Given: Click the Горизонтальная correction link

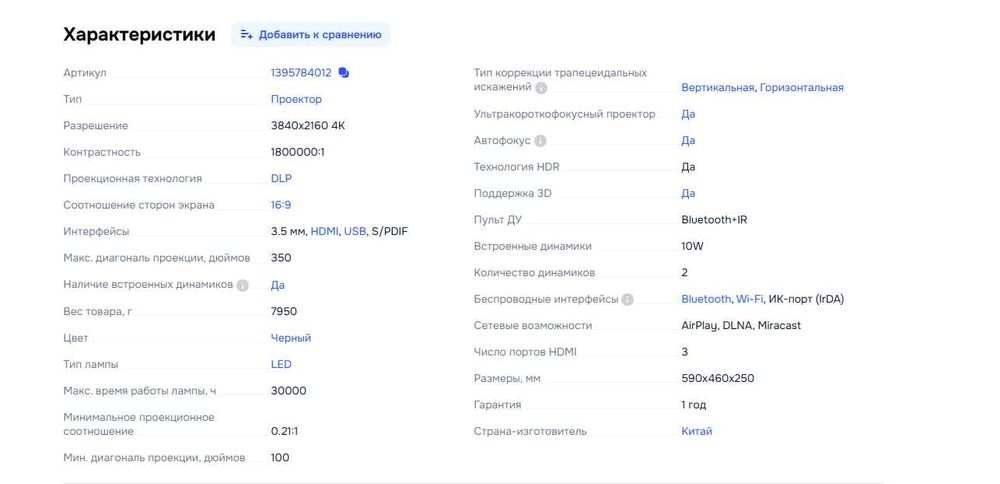Looking at the screenshot, I should (x=802, y=87).
